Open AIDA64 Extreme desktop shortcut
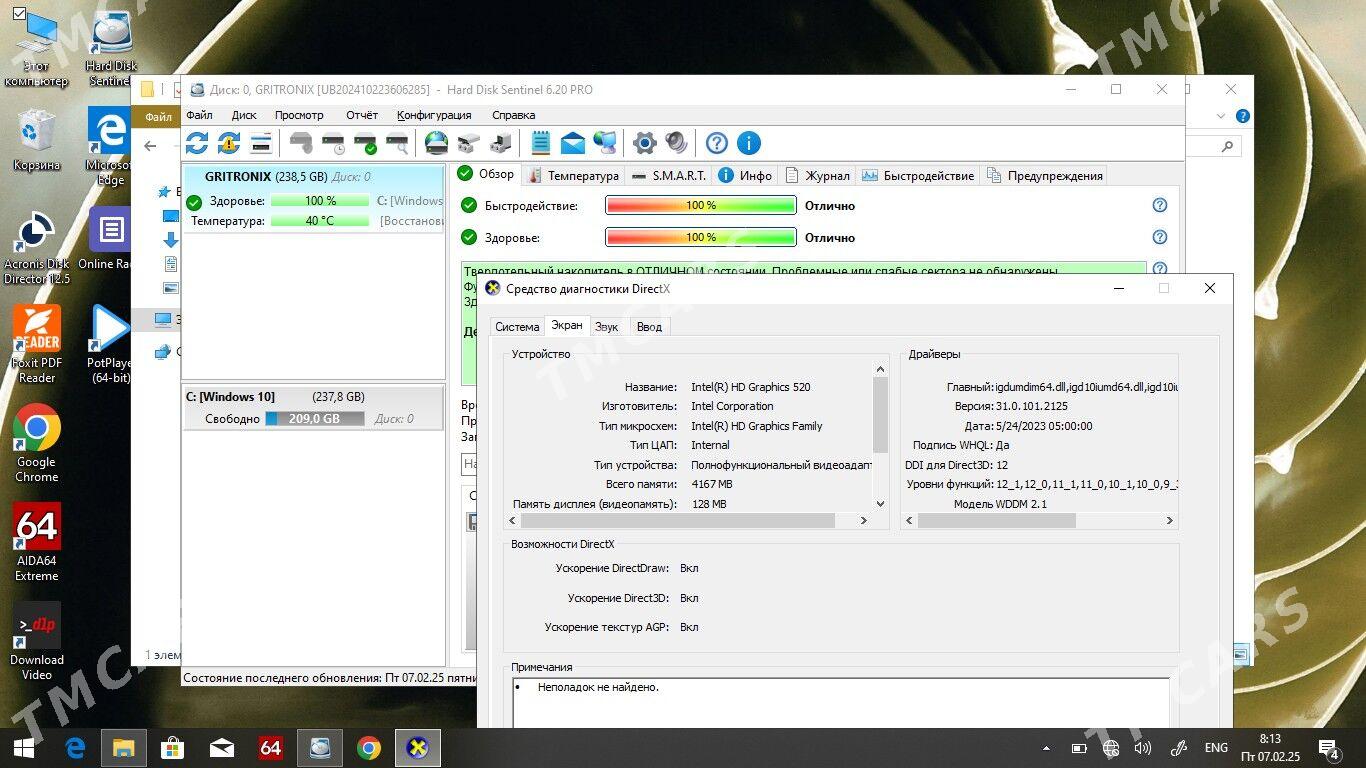 click(x=37, y=541)
